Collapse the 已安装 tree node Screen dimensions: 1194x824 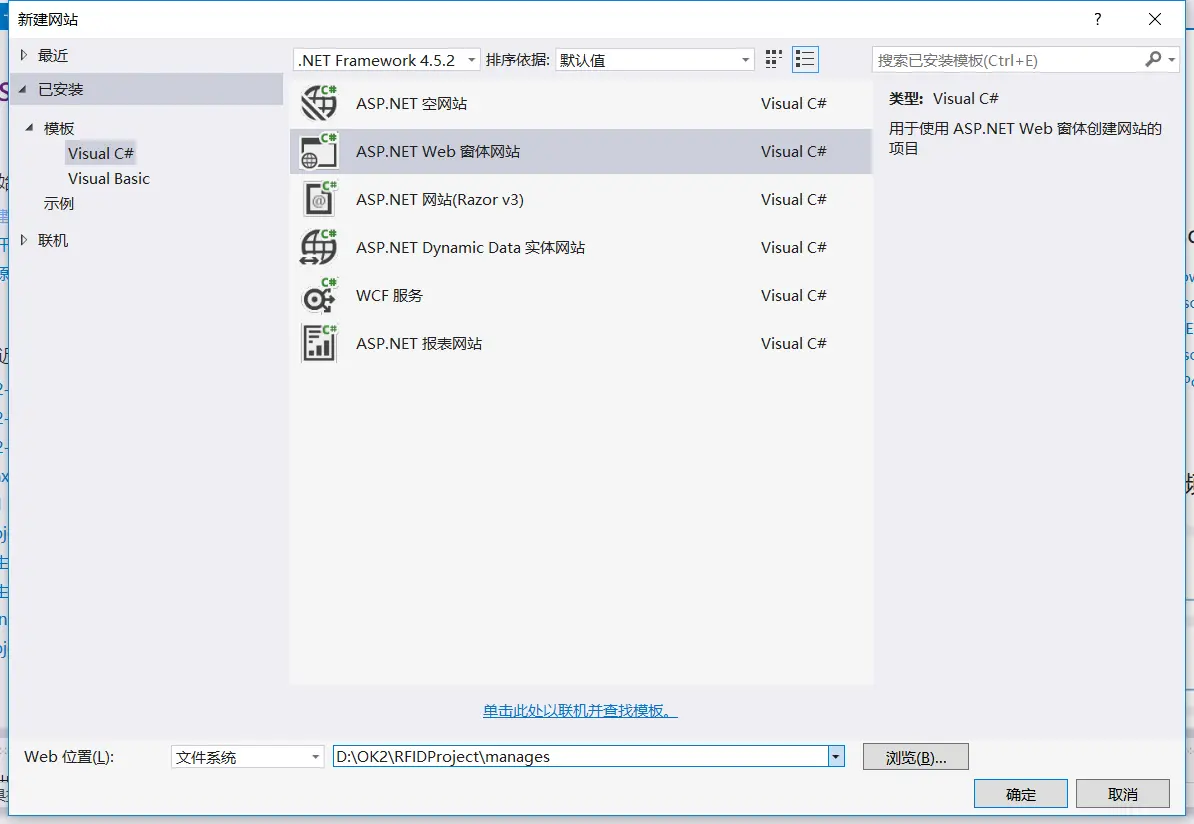coord(23,89)
